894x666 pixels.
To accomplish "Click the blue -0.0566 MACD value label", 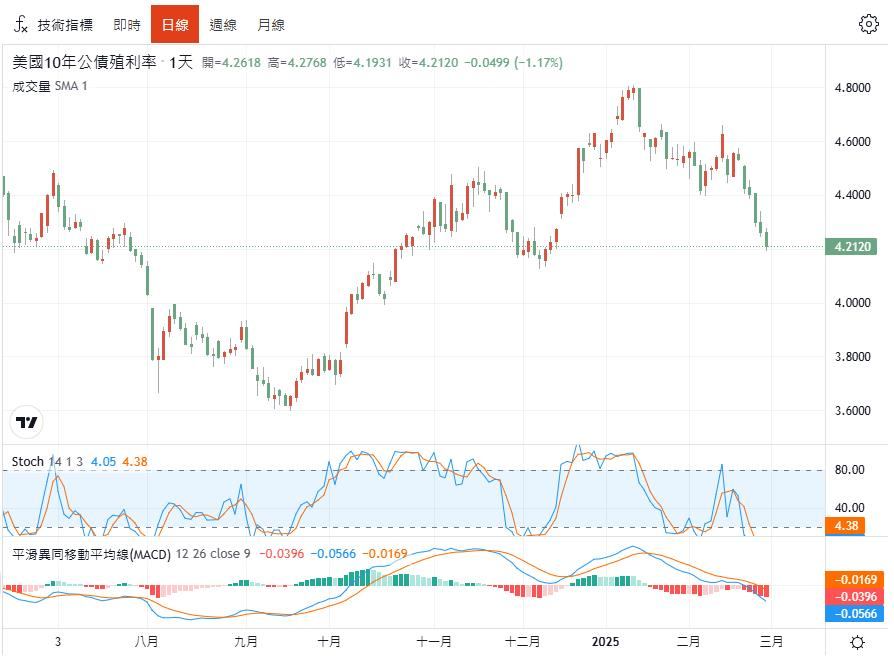I will click(x=855, y=614).
